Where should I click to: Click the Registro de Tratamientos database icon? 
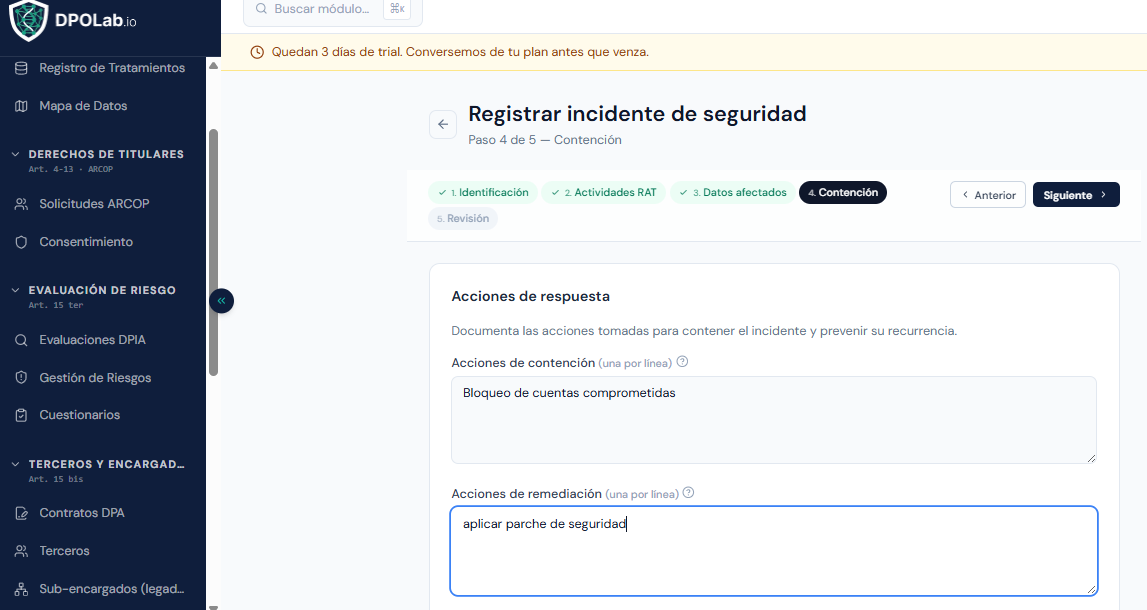21,68
